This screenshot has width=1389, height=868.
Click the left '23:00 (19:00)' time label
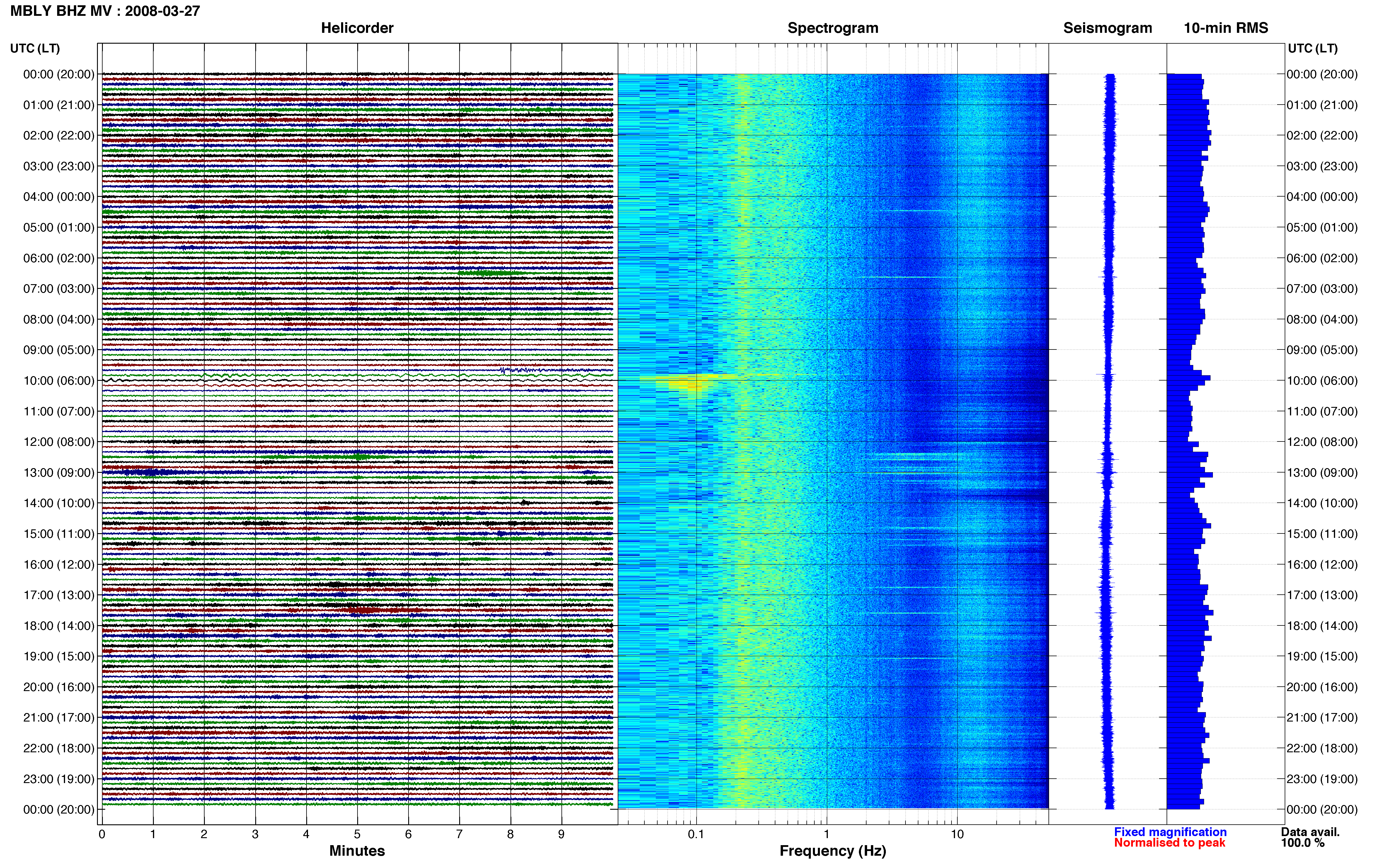point(59,779)
